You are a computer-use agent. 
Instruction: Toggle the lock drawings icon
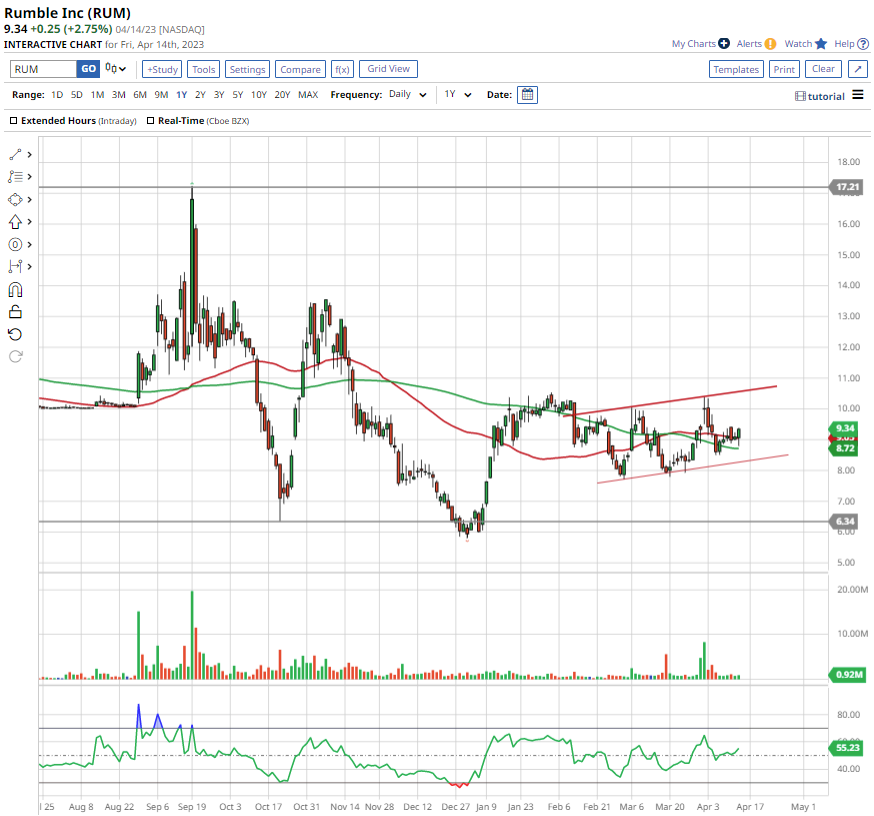point(15,312)
